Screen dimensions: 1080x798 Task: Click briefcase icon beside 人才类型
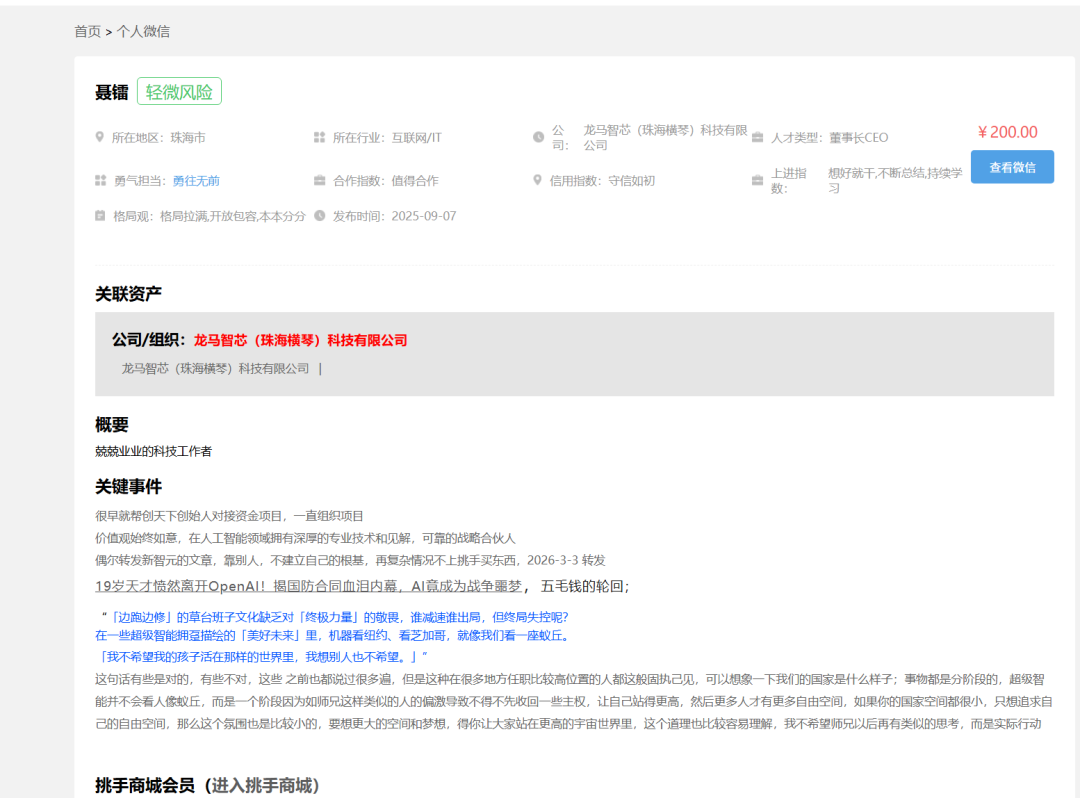757,138
